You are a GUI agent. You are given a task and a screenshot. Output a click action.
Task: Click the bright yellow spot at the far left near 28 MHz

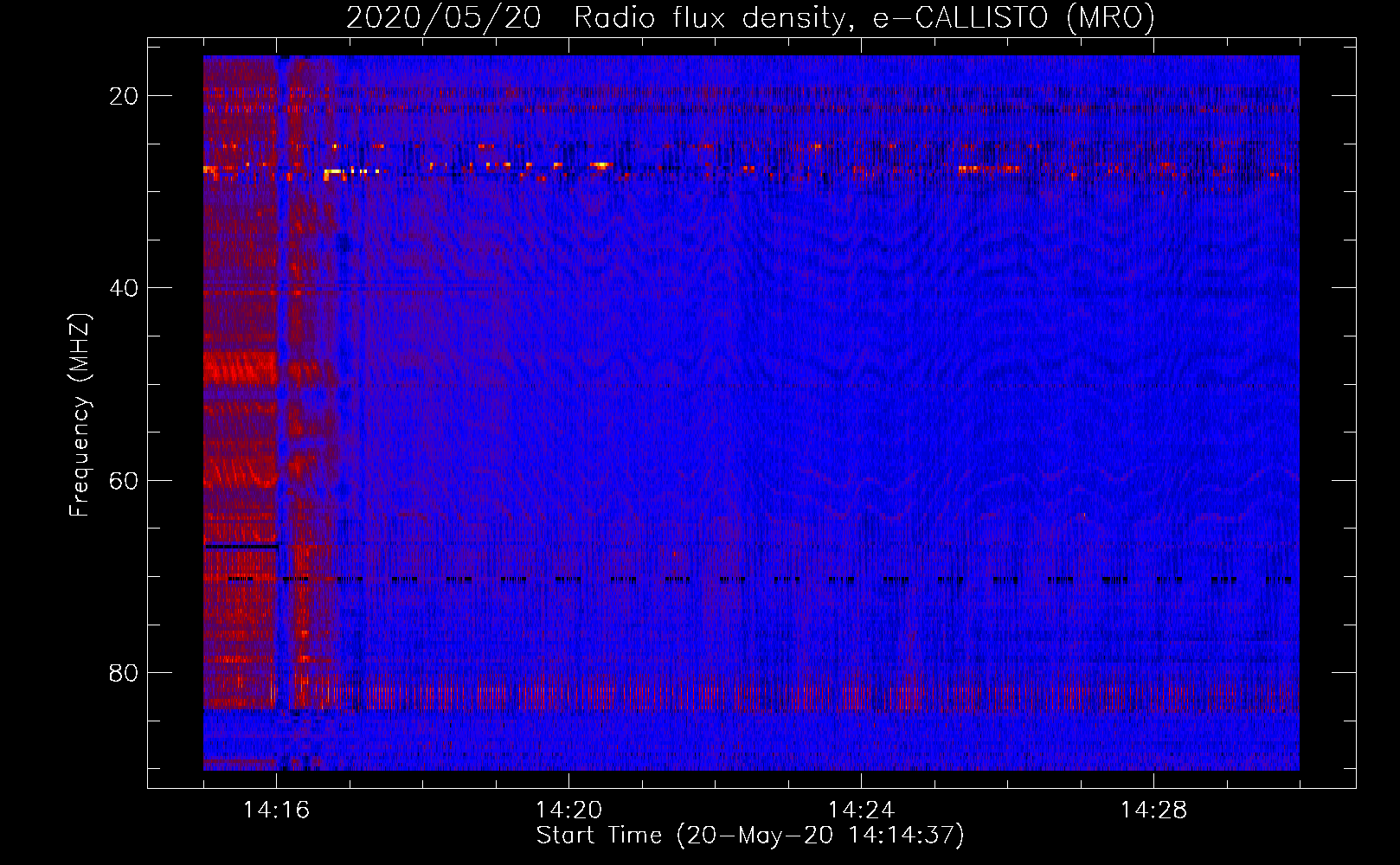pos(209,170)
